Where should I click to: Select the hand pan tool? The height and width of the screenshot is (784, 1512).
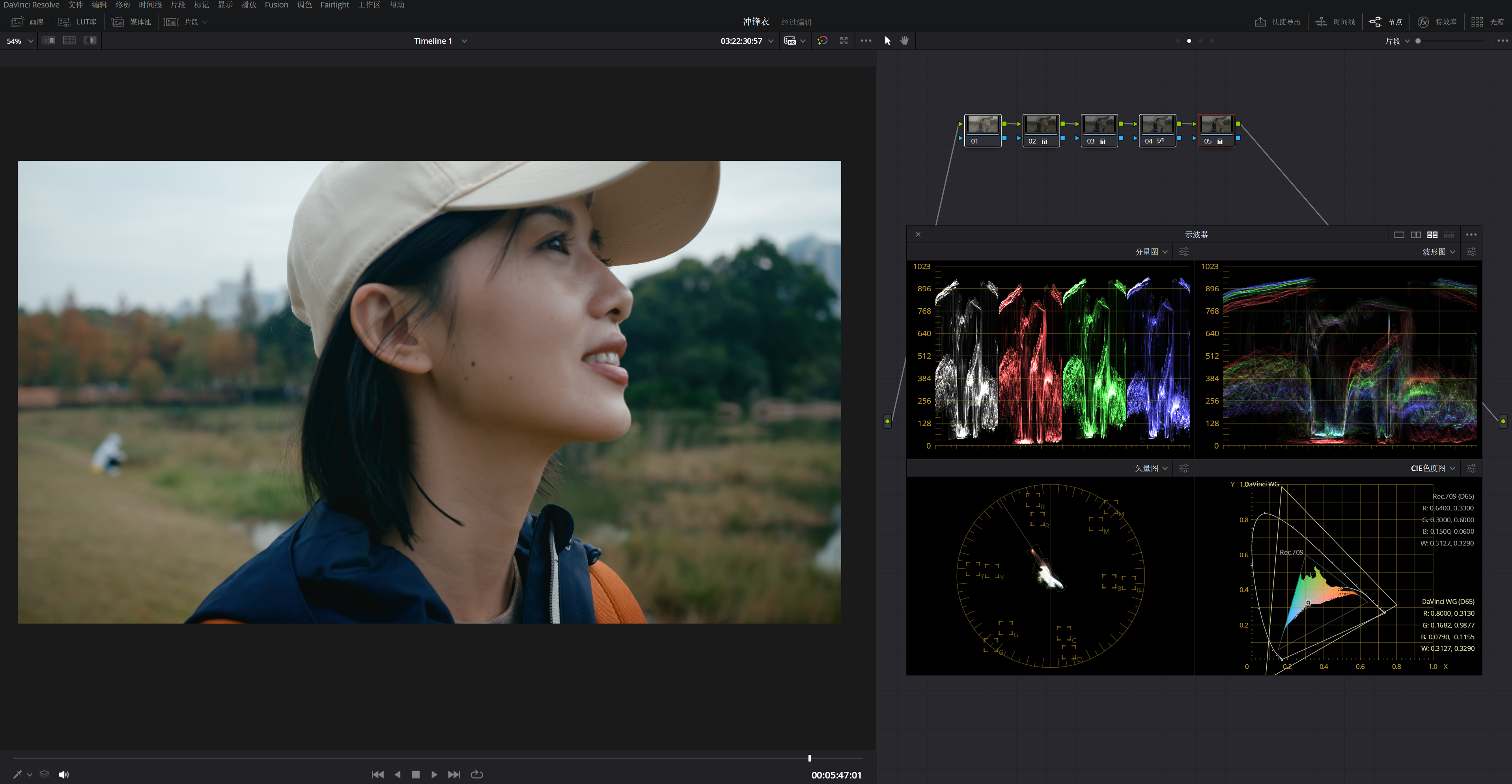click(x=905, y=41)
